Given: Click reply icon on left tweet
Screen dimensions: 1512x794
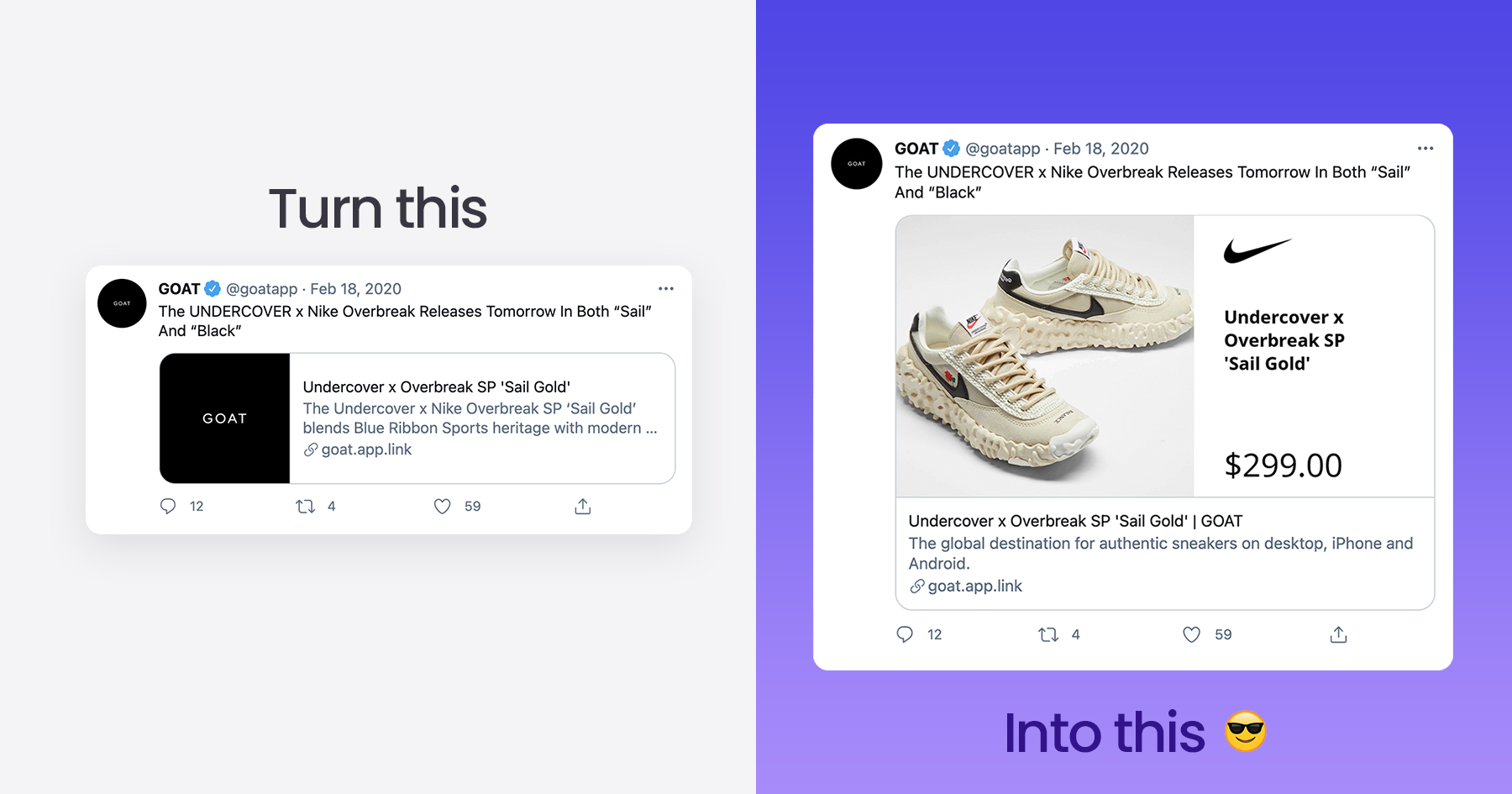Looking at the screenshot, I should coord(168,506).
